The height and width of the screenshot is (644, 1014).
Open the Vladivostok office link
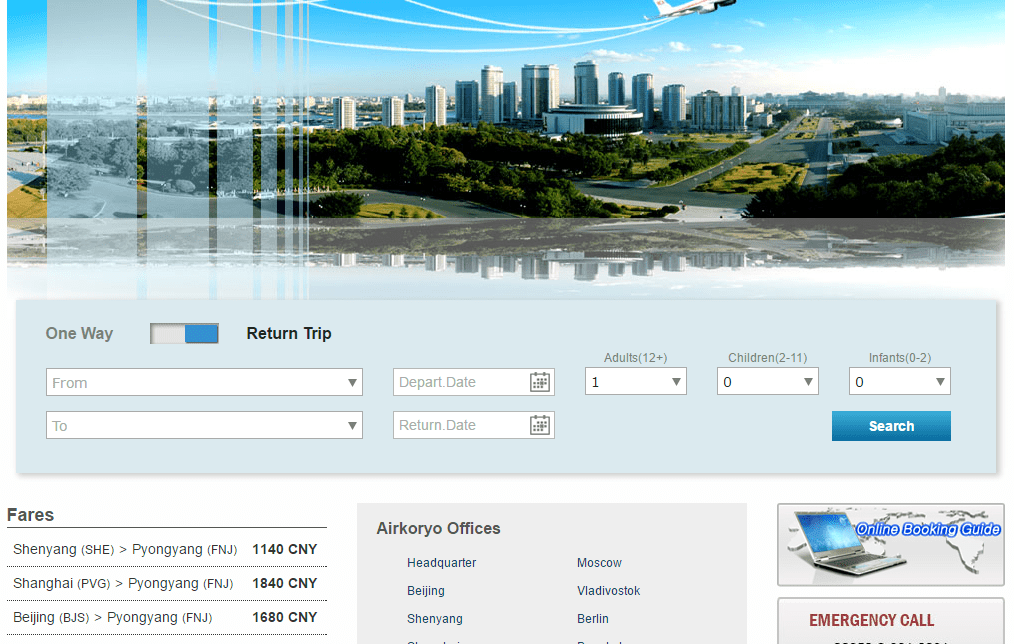tap(609, 591)
